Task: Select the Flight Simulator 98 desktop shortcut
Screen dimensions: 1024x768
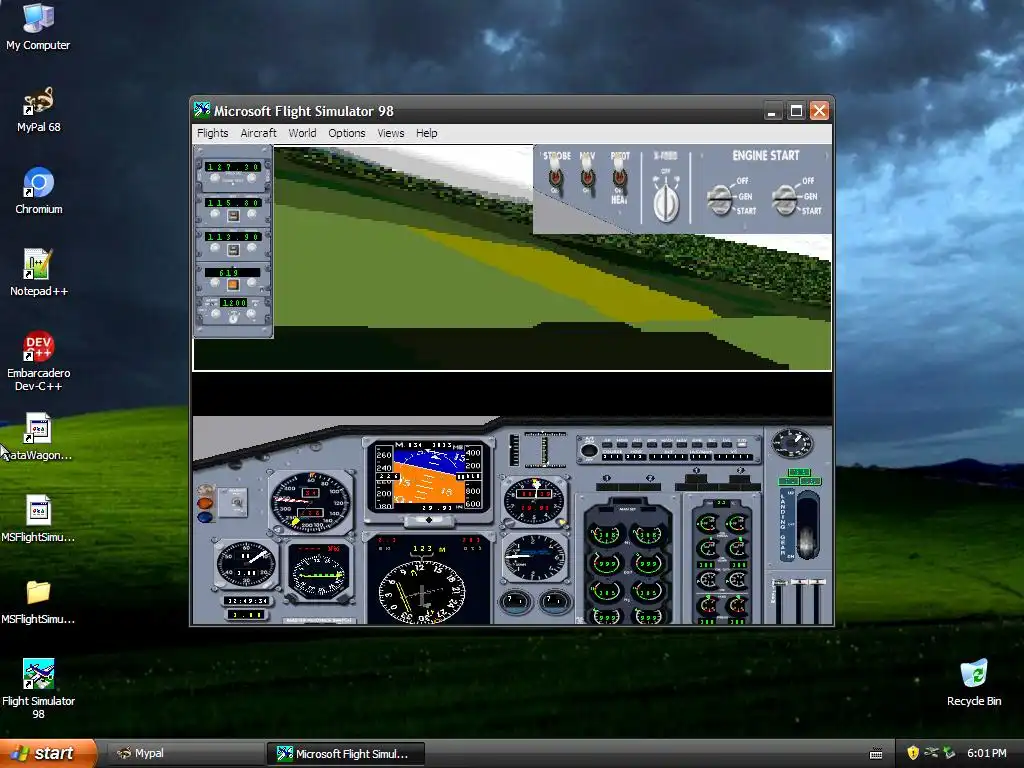Action: tap(39, 689)
